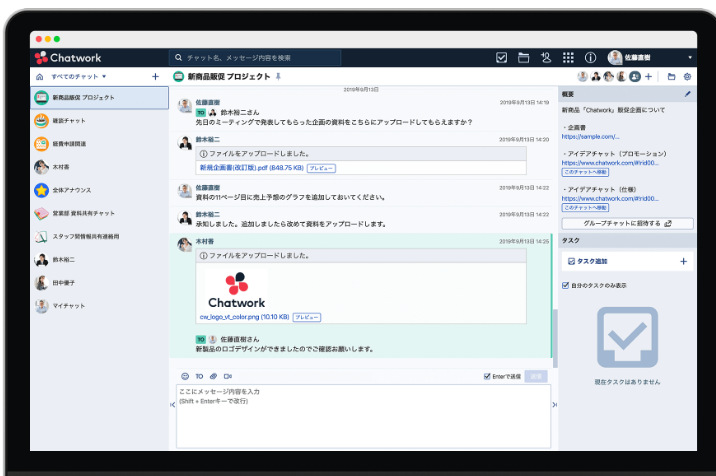Viewport: 716px width, 476px height.
Task: Click the large empty task checkmark illustration
Action: pyautogui.click(x=627, y=337)
